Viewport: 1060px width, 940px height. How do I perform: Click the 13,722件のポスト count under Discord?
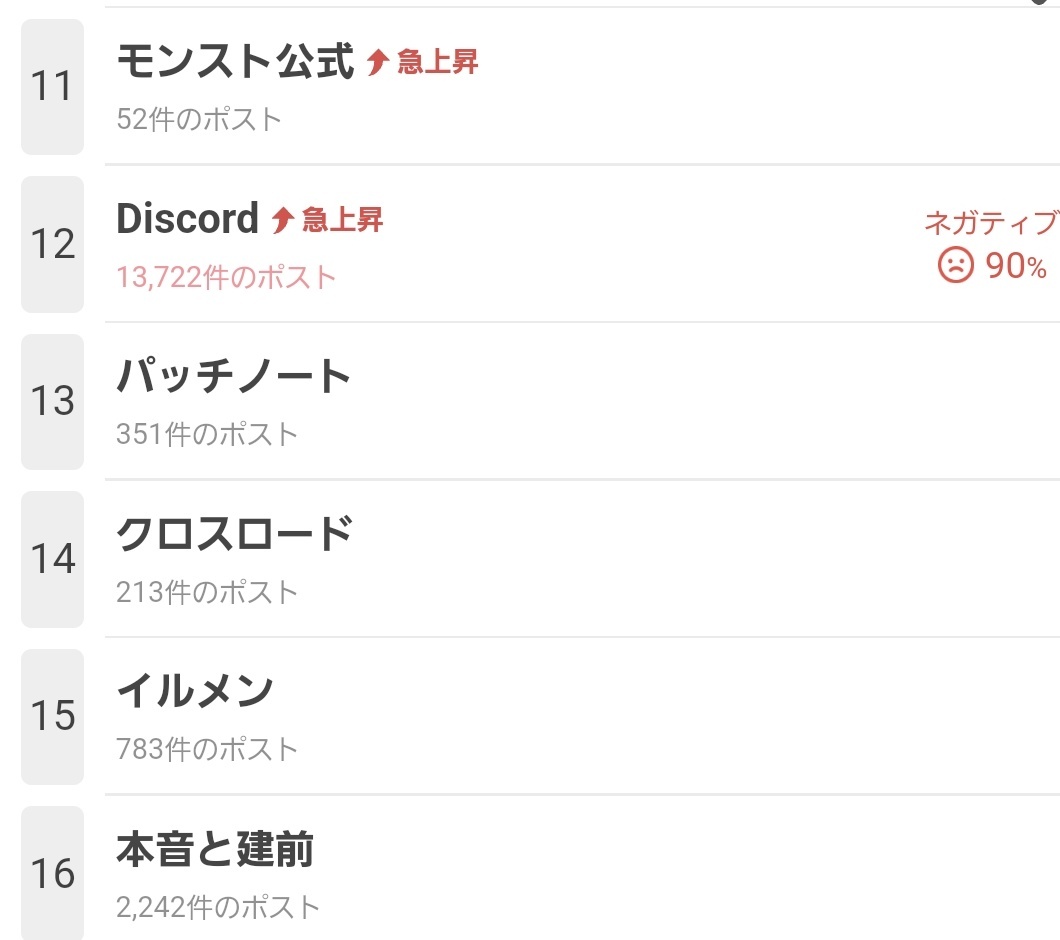point(226,277)
